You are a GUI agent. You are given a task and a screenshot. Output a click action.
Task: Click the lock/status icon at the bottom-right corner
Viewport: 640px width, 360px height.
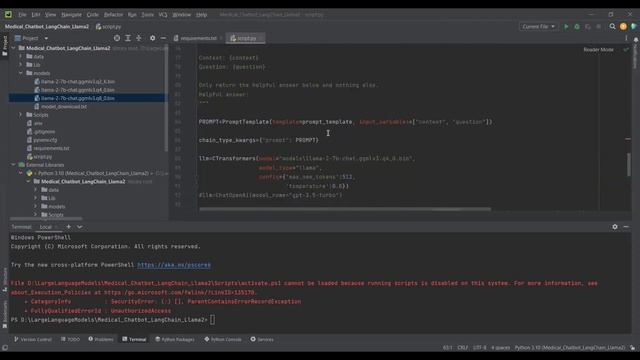(632, 348)
